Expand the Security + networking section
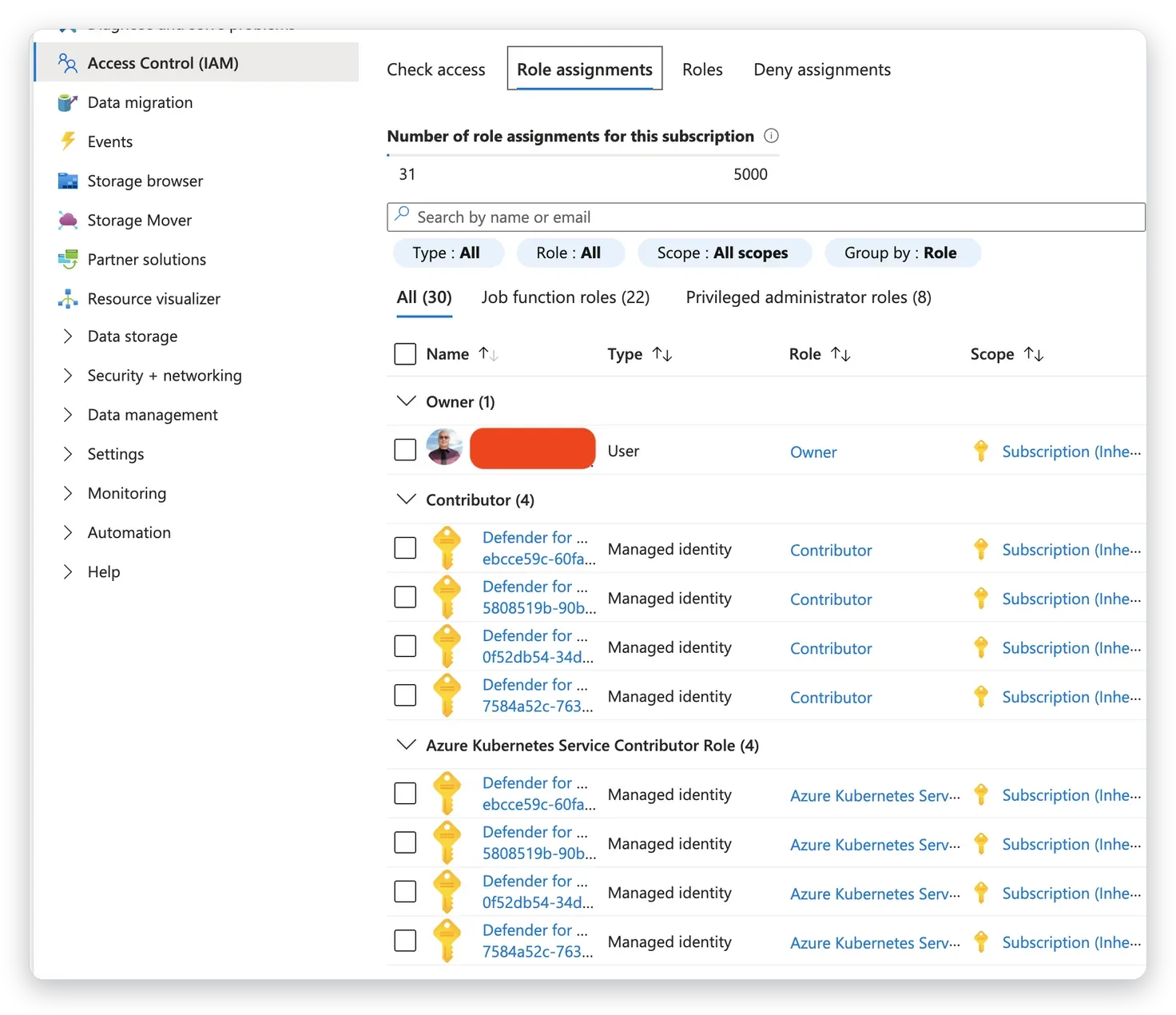Screen dimensions: 1176x1015 tap(68, 376)
